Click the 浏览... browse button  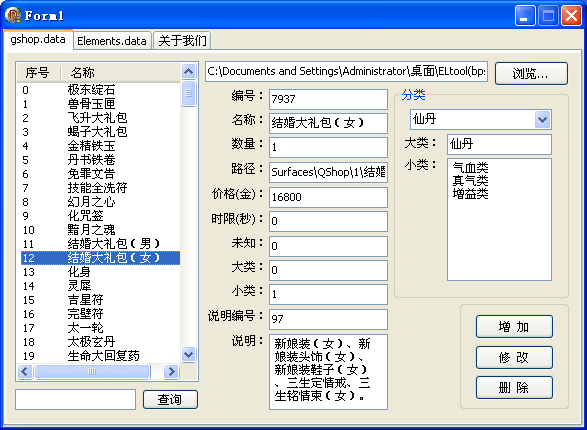pos(531,73)
